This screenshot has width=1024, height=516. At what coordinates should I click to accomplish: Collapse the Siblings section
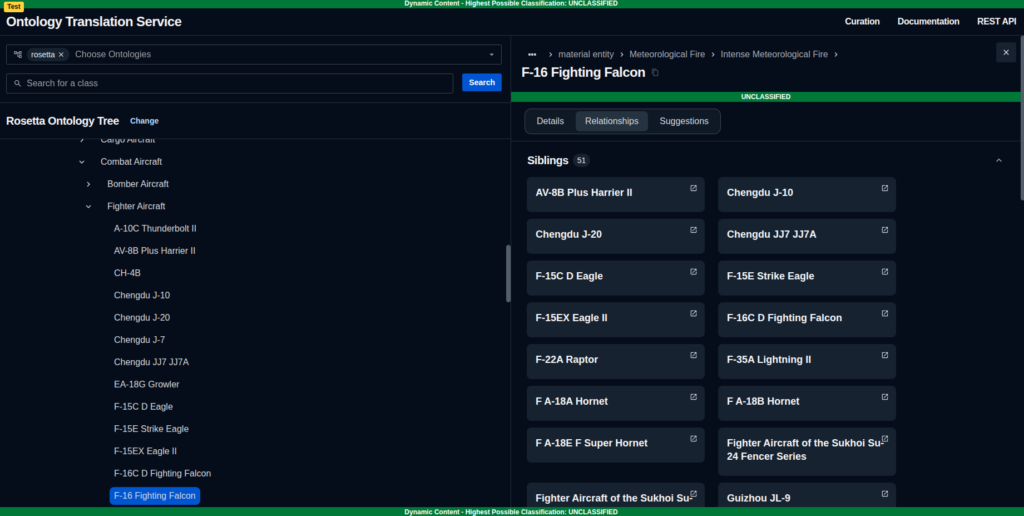point(999,161)
